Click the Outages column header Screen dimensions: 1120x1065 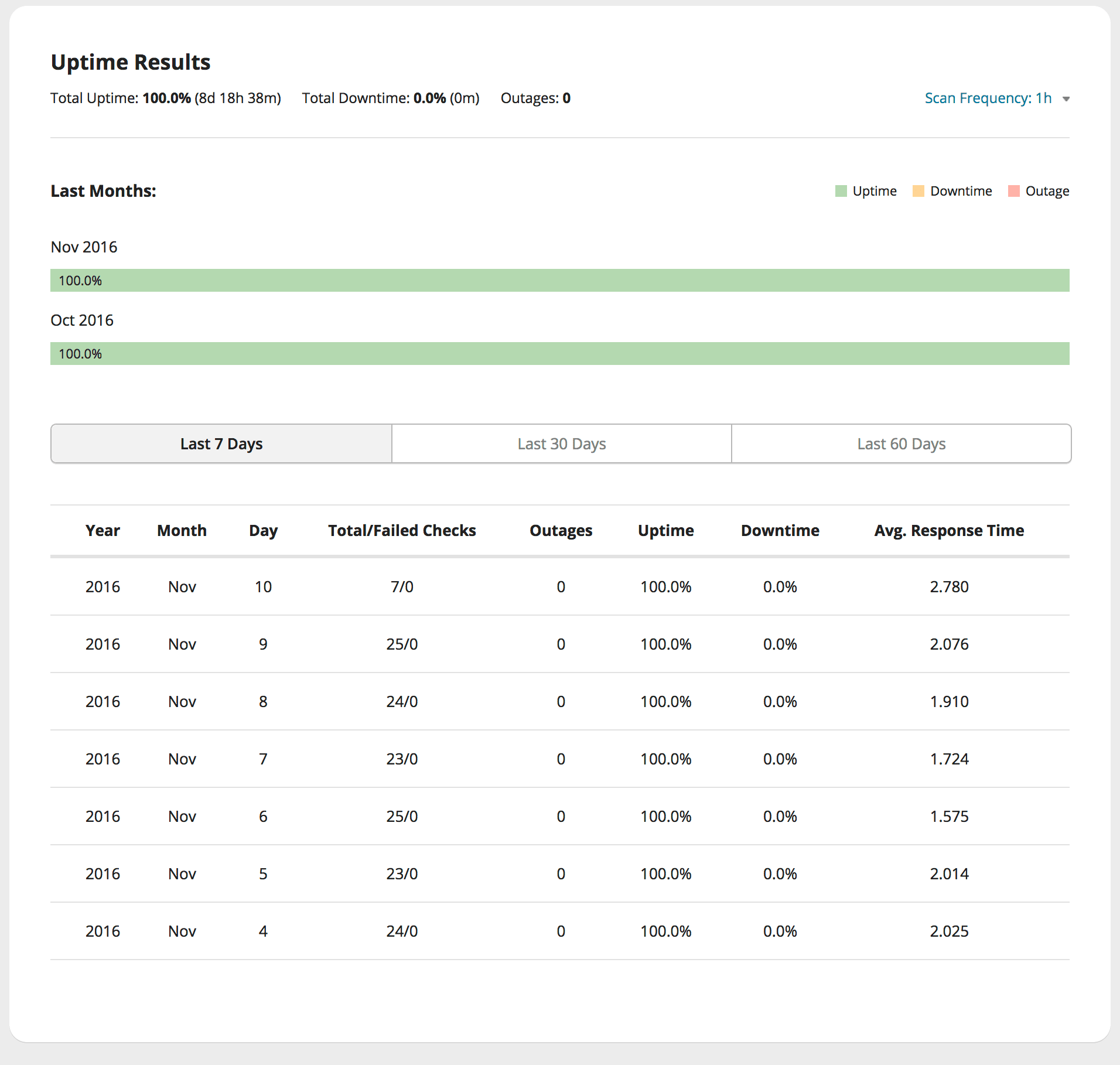pos(561,531)
